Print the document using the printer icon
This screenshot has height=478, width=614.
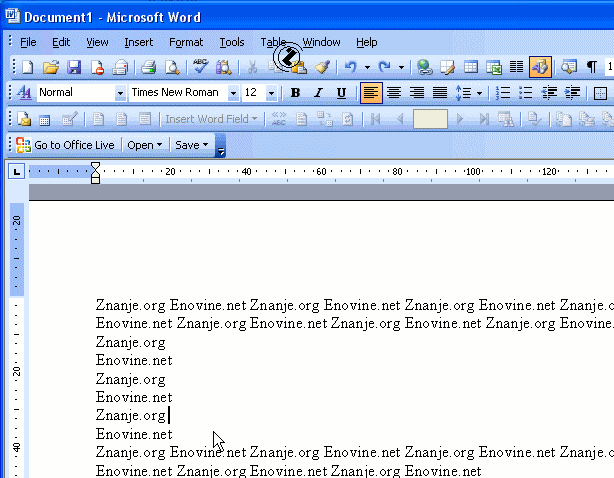(148, 67)
